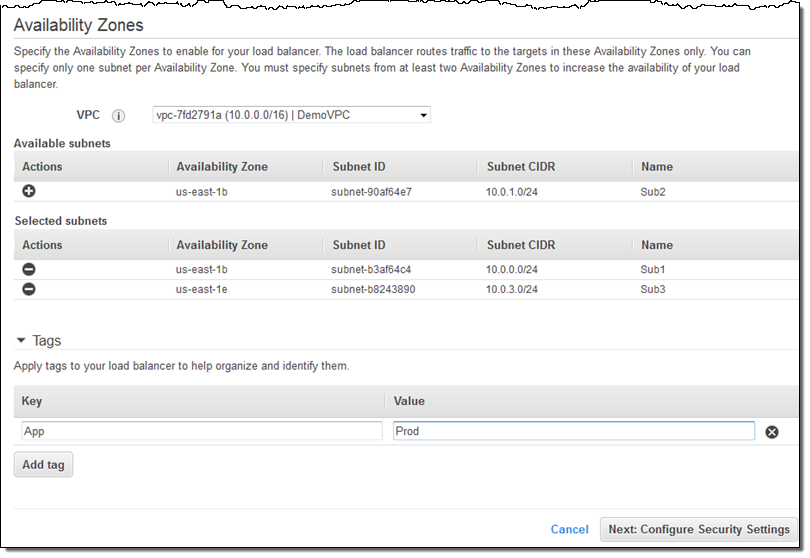Click the Tags section heading text
Image resolution: width=810 pixels, height=558 pixels.
(x=46, y=340)
